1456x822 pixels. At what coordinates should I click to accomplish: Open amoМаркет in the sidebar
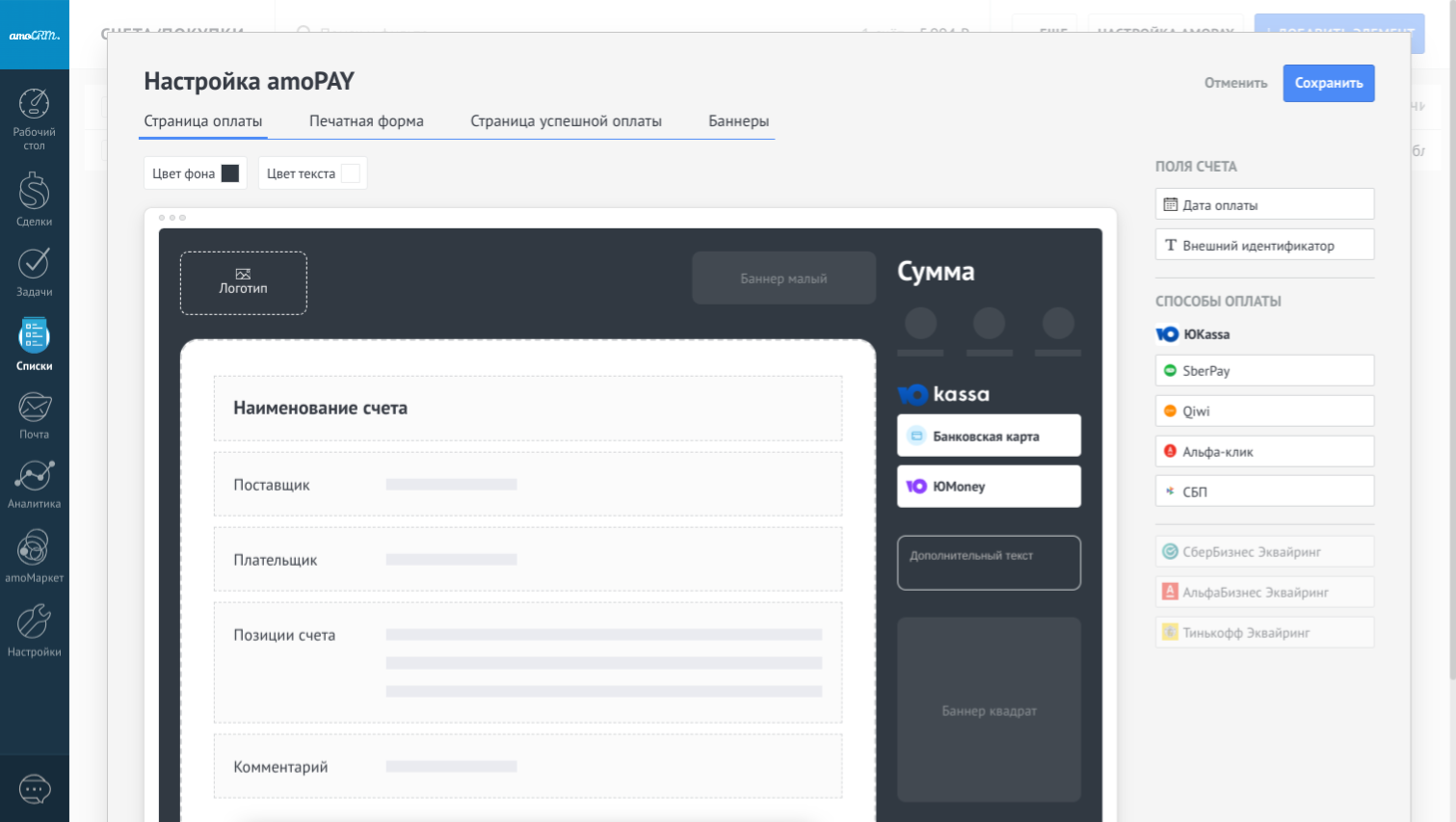pyautogui.click(x=34, y=548)
